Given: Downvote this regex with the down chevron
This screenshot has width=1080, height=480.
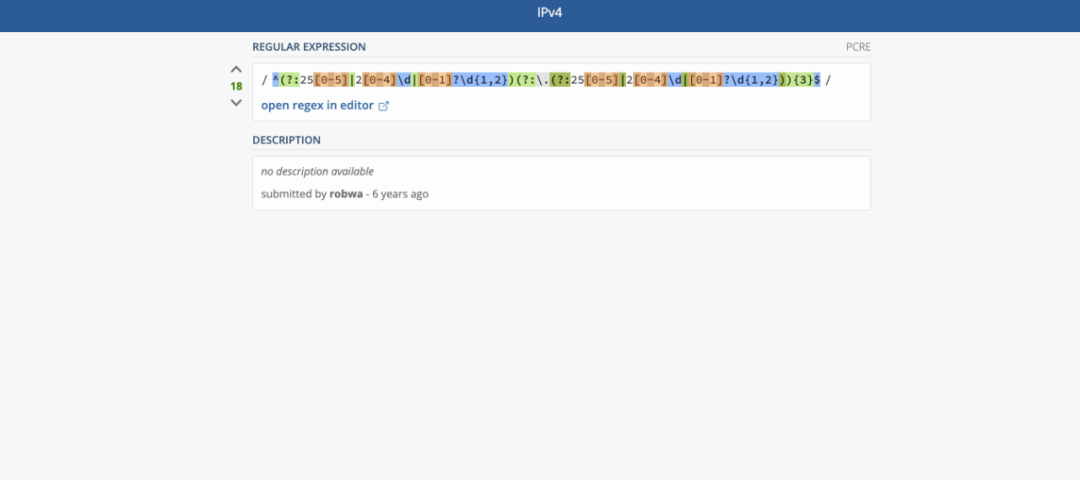Looking at the screenshot, I should (236, 102).
